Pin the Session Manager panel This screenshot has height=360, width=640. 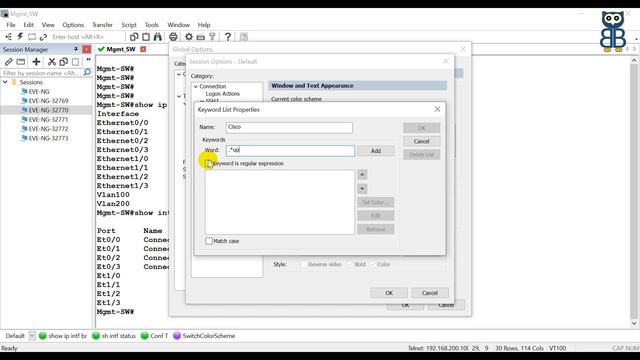click(x=76, y=49)
